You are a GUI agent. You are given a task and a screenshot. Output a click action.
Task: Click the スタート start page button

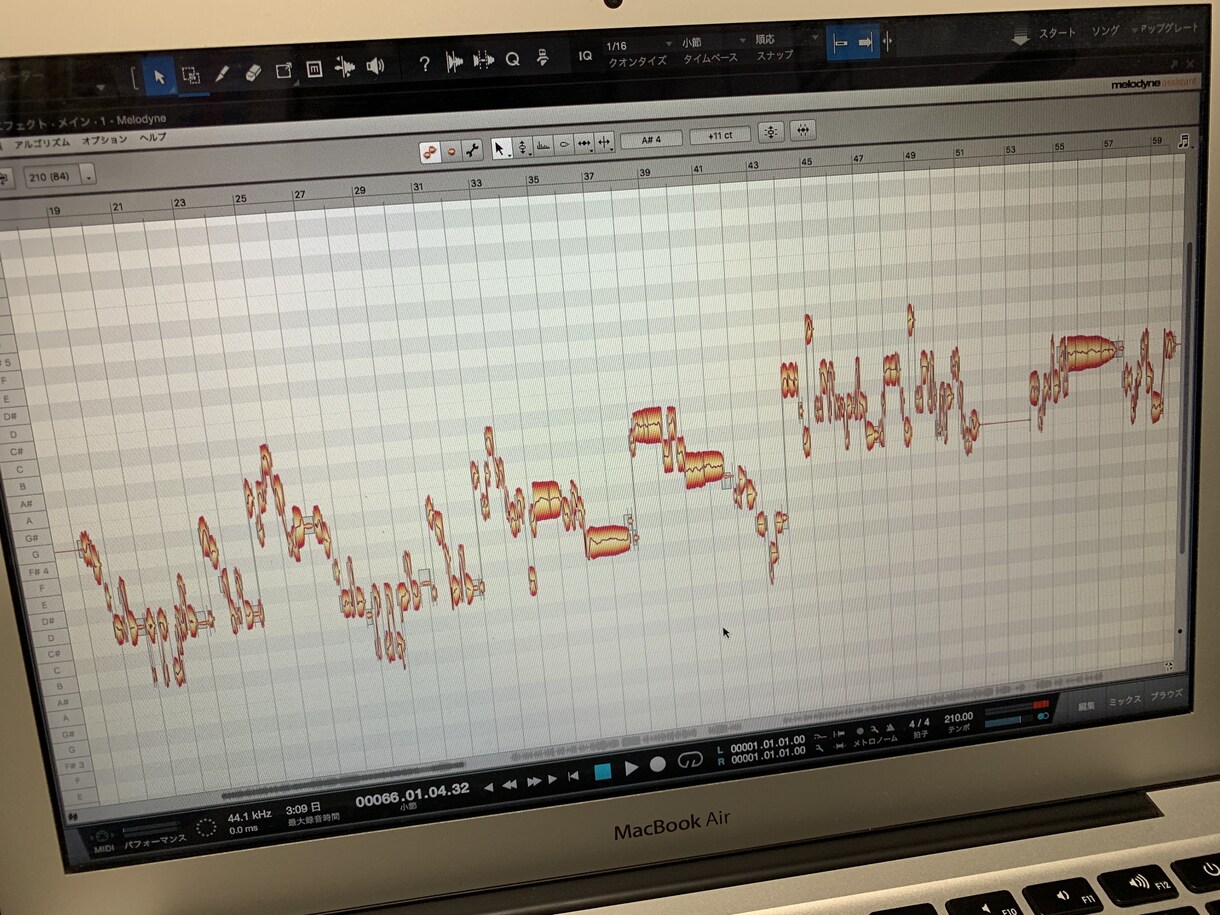(x=1056, y=33)
